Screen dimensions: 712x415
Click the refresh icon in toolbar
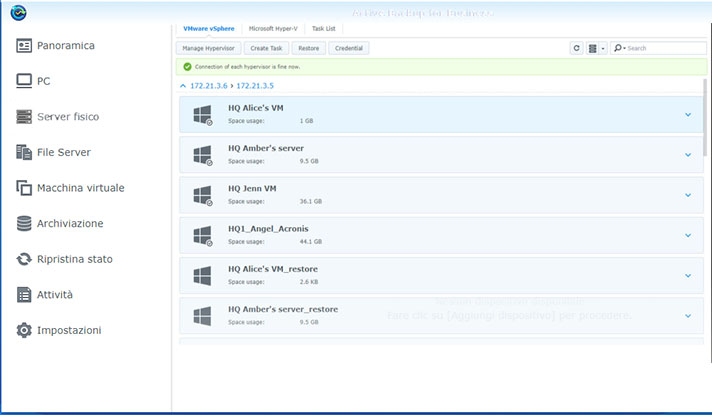(576, 48)
